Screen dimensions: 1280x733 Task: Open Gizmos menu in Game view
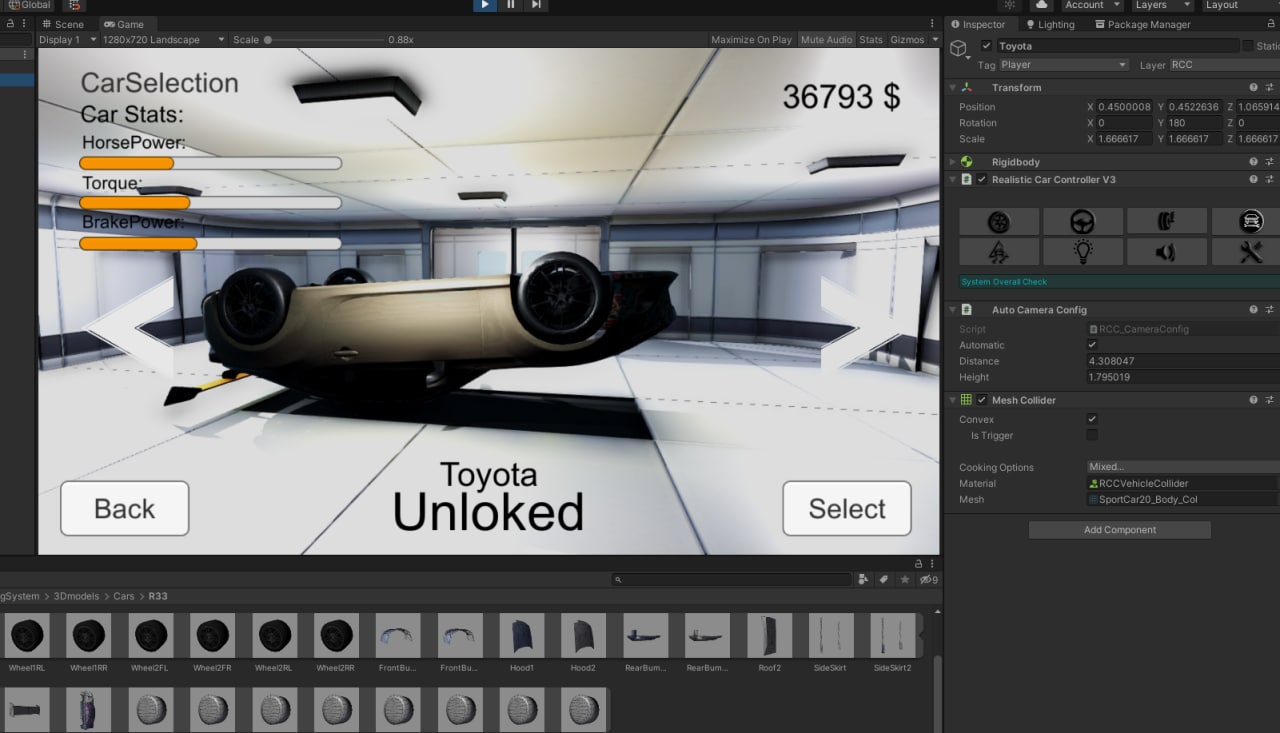pyautogui.click(x=914, y=40)
